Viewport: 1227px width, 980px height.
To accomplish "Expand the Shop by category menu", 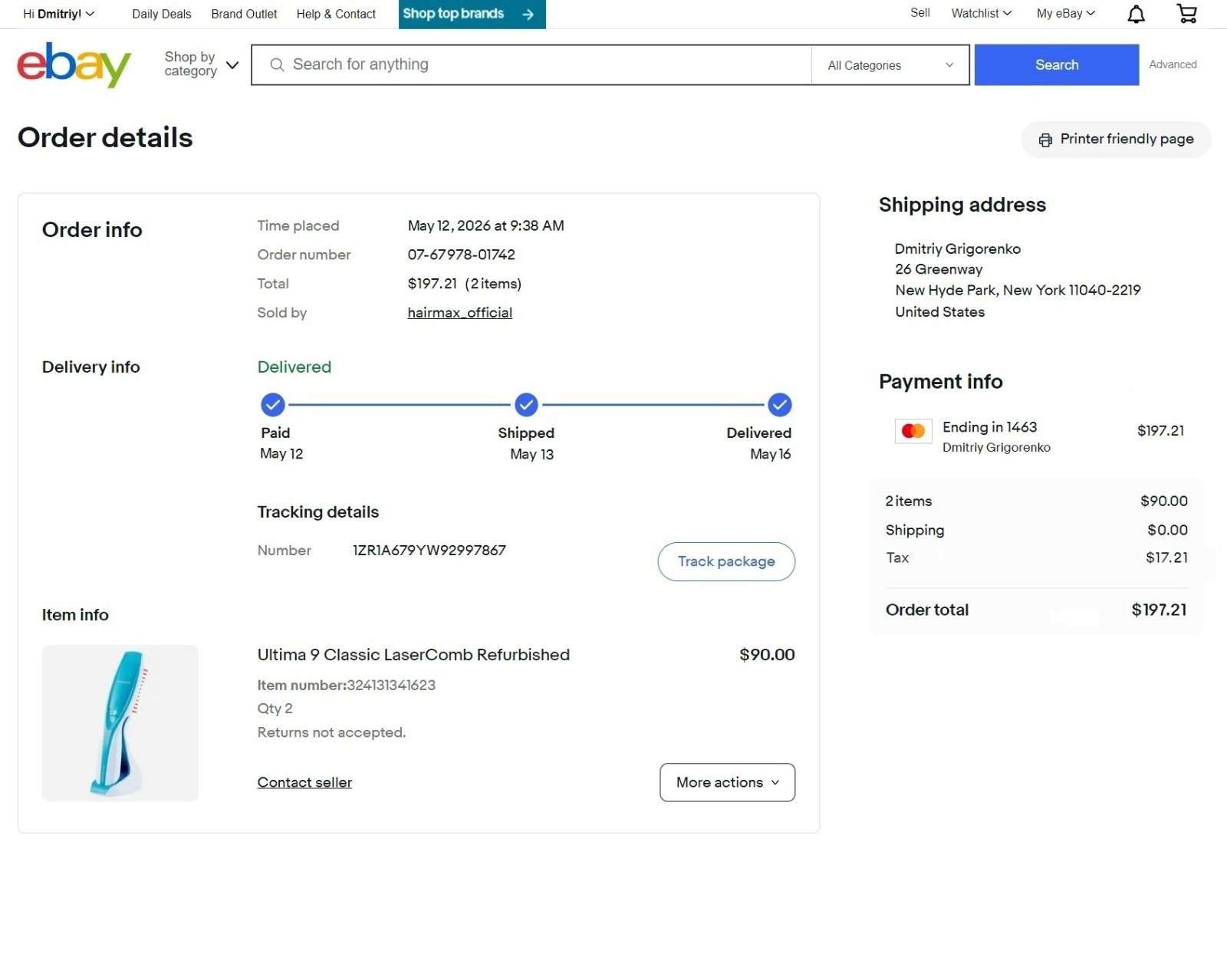I will (201, 64).
